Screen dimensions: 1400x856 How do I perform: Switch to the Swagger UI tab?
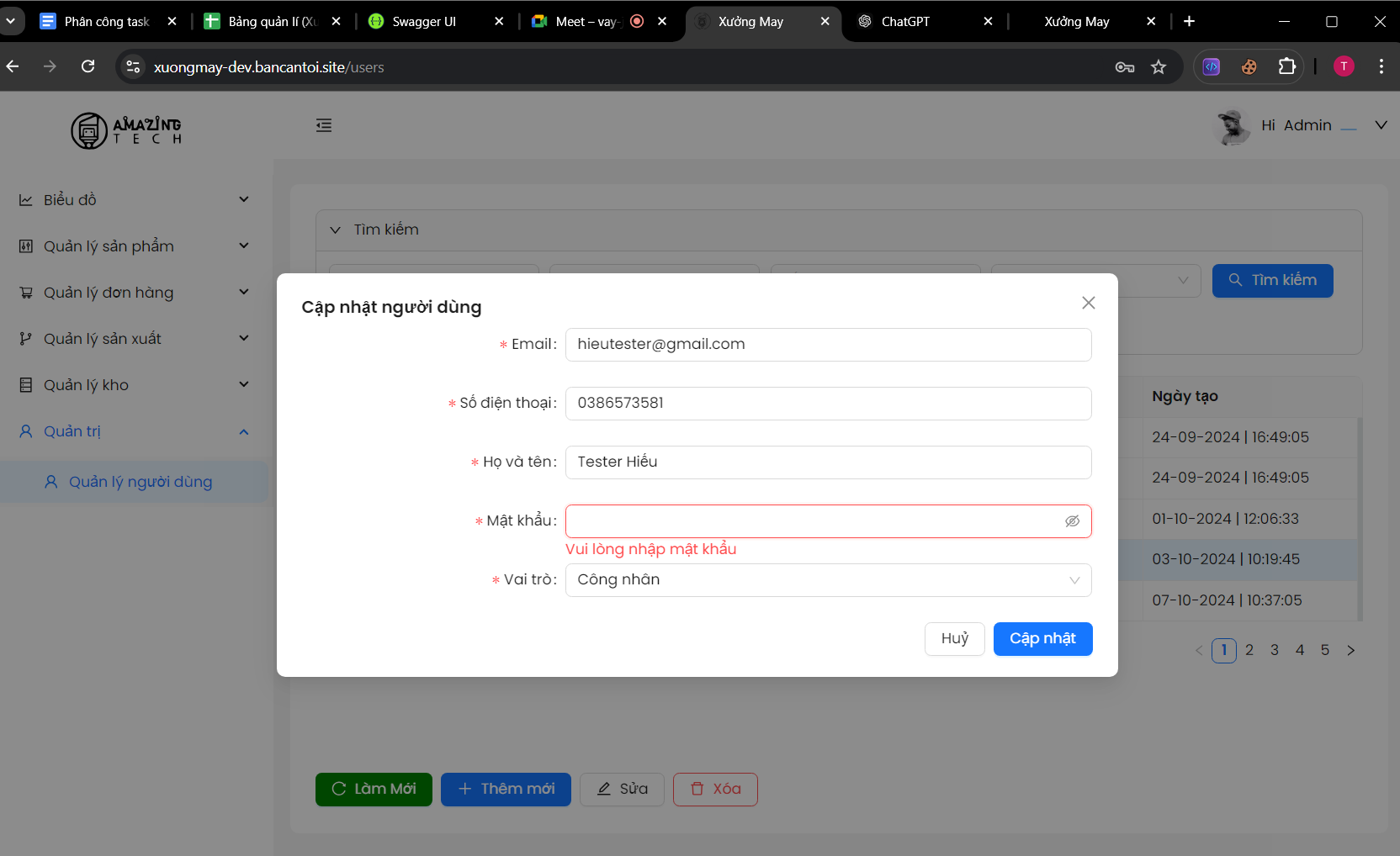(424, 22)
